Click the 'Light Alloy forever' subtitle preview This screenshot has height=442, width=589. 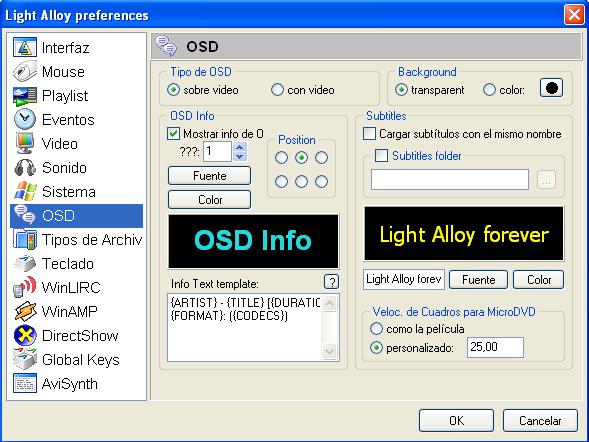tap(464, 233)
